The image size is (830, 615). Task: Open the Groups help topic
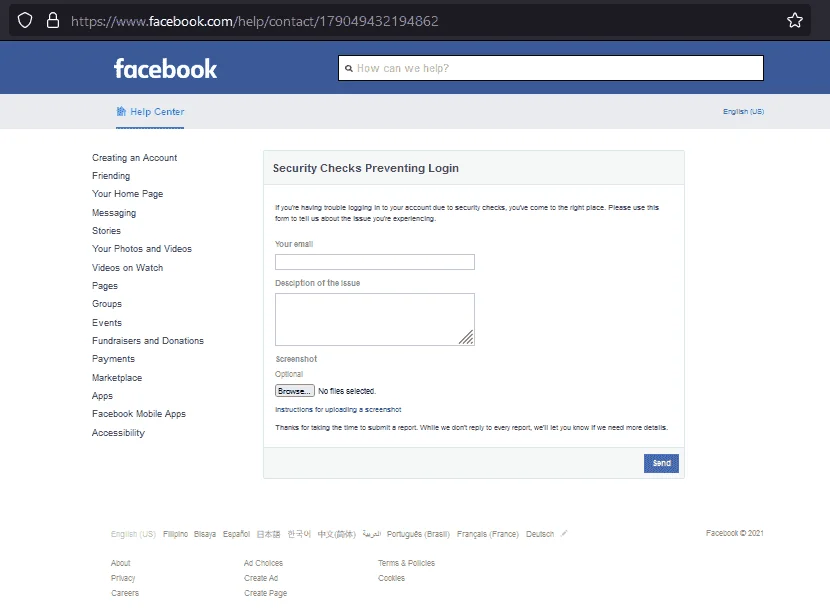pyautogui.click(x=107, y=304)
